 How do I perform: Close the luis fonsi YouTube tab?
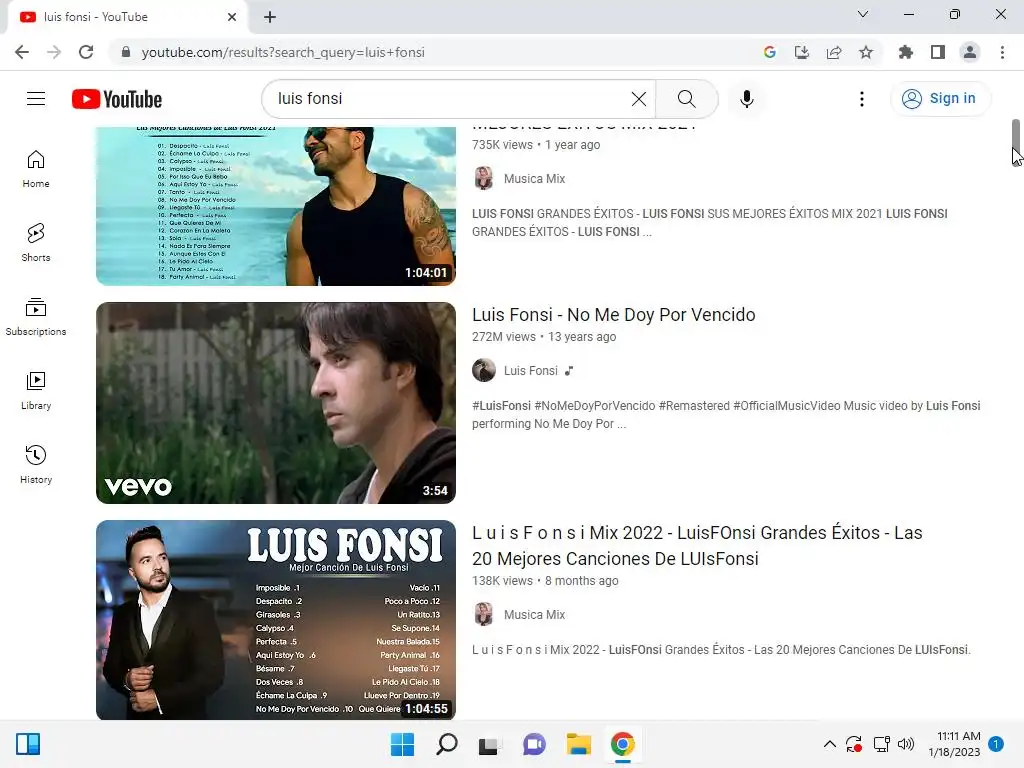(x=232, y=17)
